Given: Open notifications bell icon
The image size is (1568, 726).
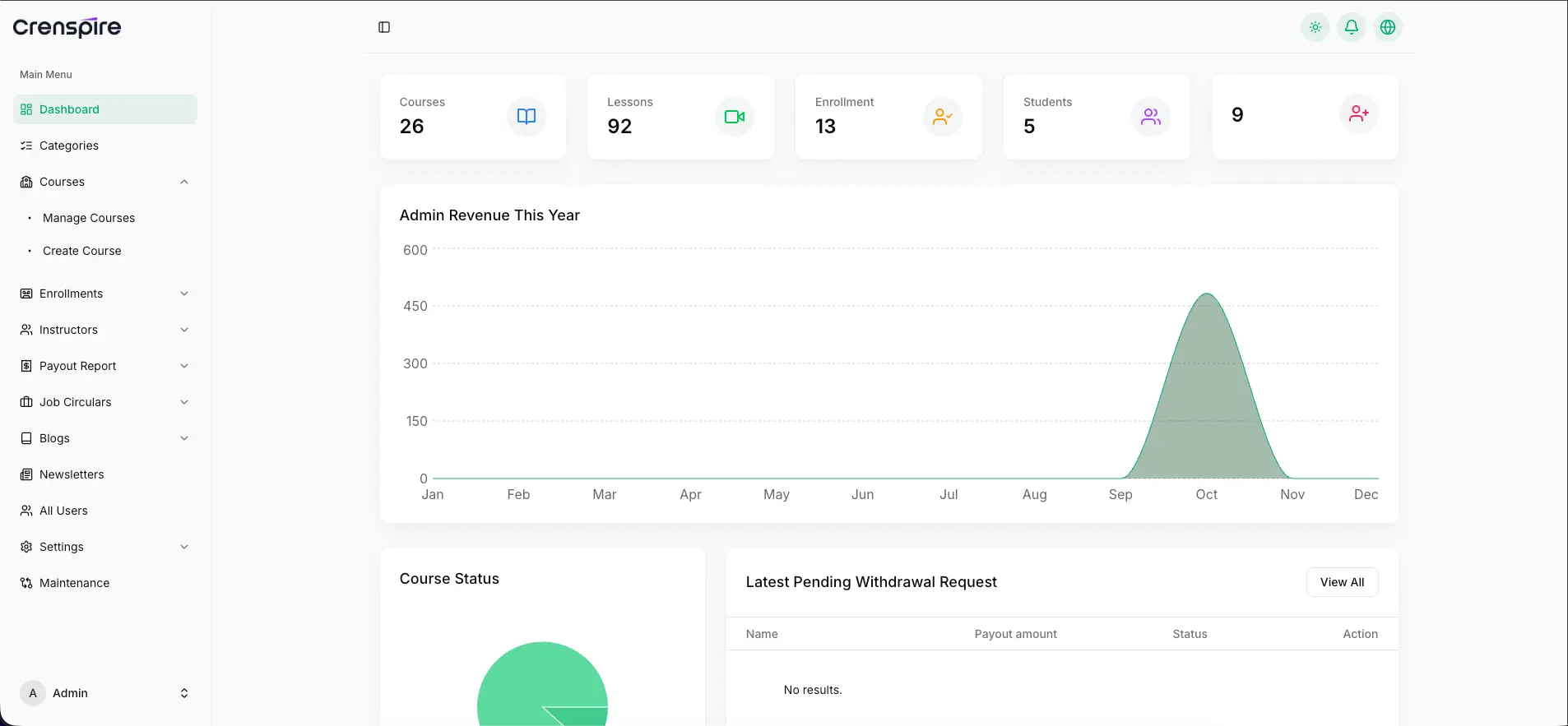Looking at the screenshot, I should tap(1352, 27).
